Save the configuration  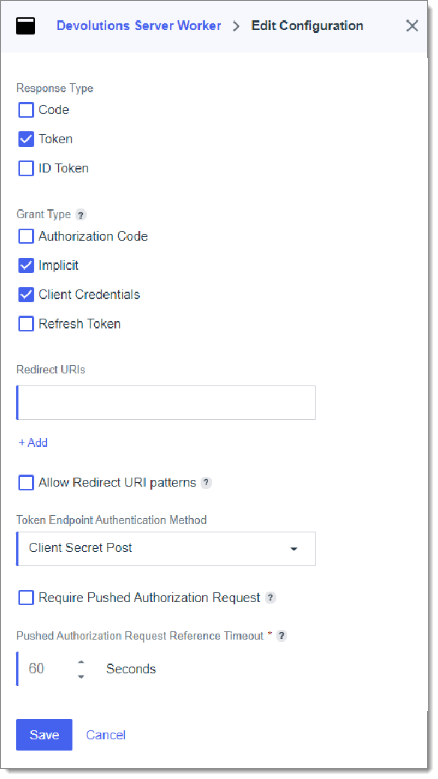tap(44, 735)
